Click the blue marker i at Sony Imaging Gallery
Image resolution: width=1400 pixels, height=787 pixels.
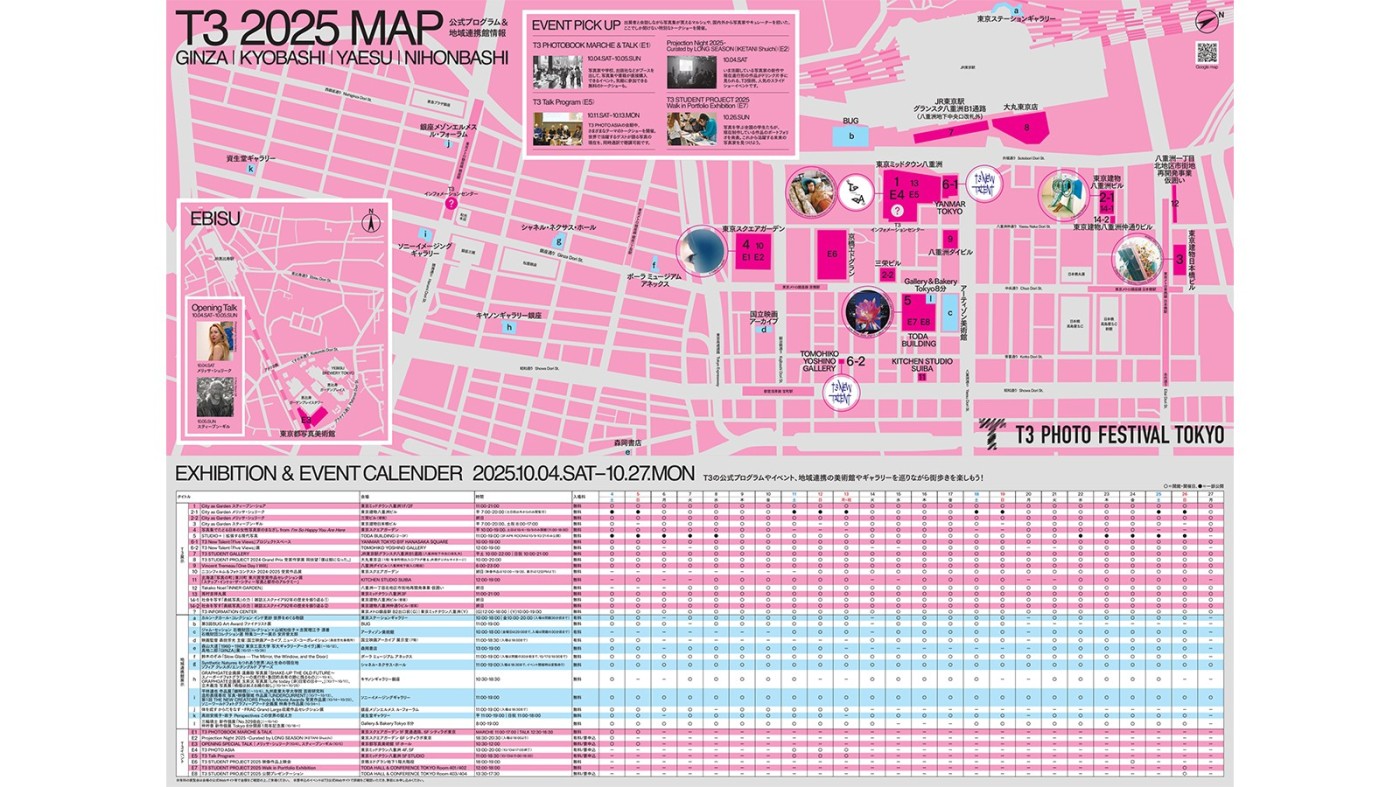(425, 233)
